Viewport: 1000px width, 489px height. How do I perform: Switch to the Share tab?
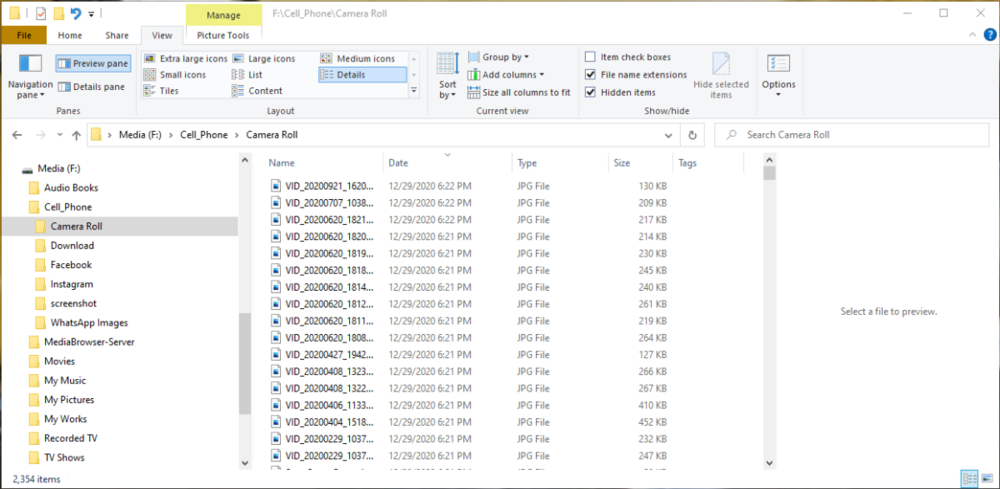coord(117,36)
